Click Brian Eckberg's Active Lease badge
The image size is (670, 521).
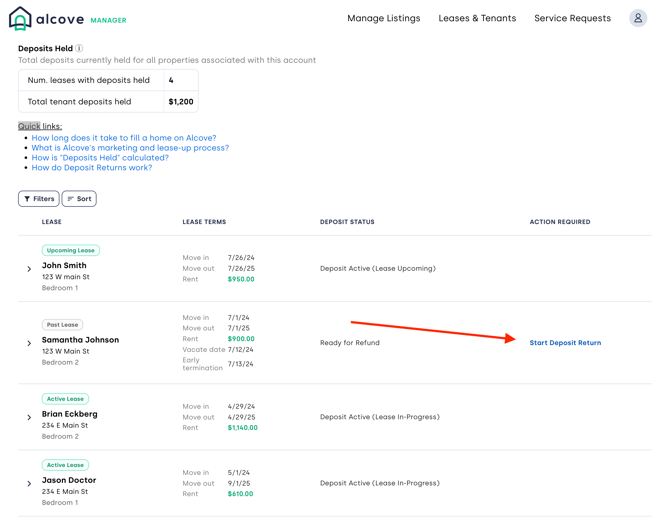click(65, 399)
